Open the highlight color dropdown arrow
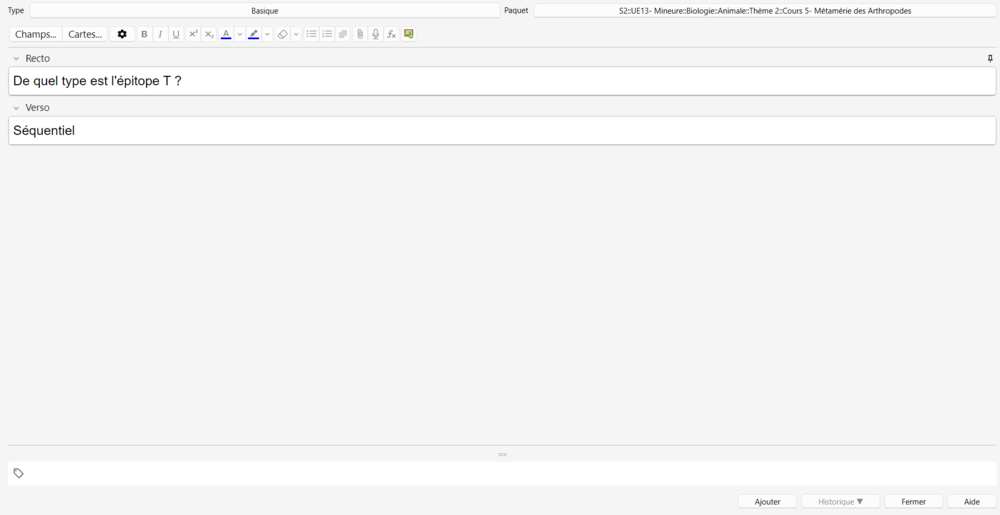 pyautogui.click(x=268, y=34)
